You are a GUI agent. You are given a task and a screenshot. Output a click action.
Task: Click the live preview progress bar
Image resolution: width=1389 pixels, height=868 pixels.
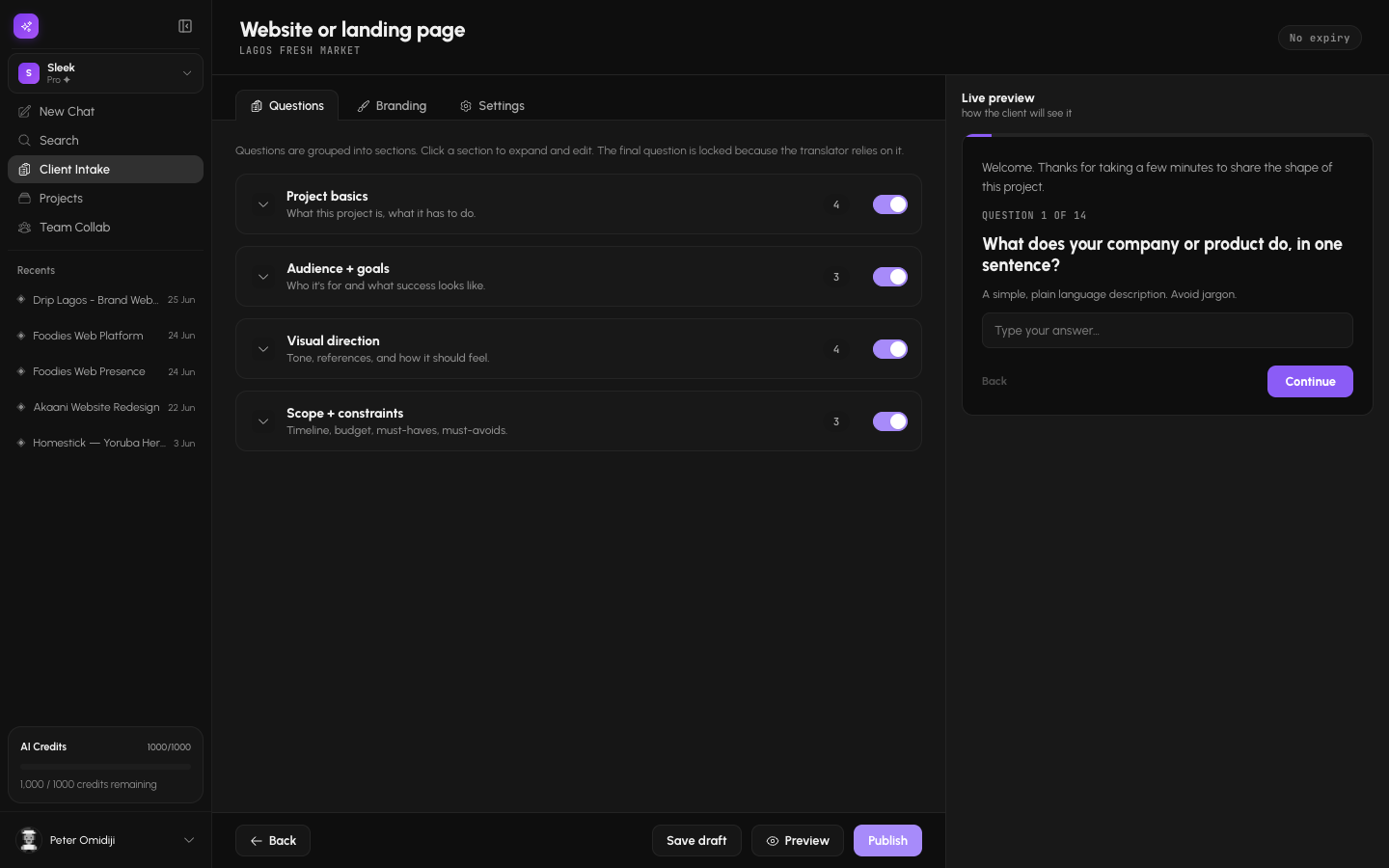(x=1167, y=135)
